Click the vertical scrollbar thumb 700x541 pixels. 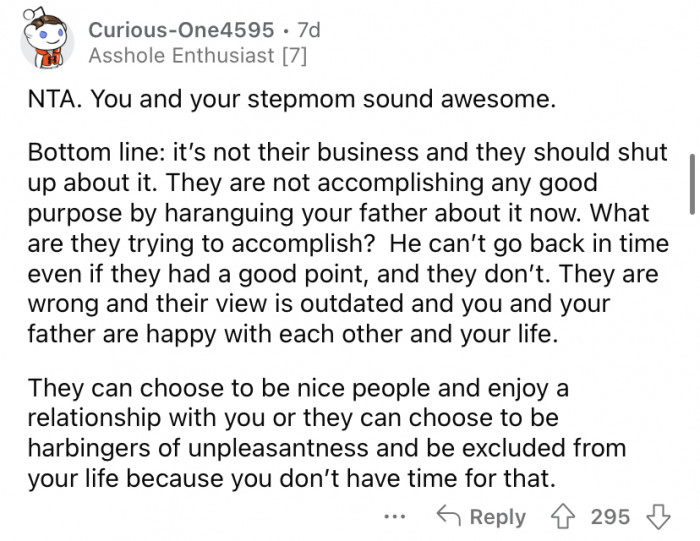tap(690, 183)
